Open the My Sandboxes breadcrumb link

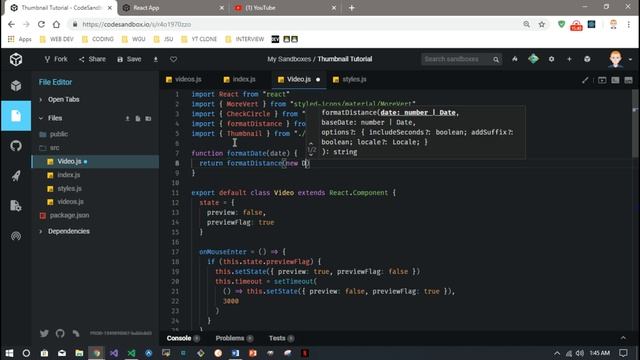click(289, 60)
